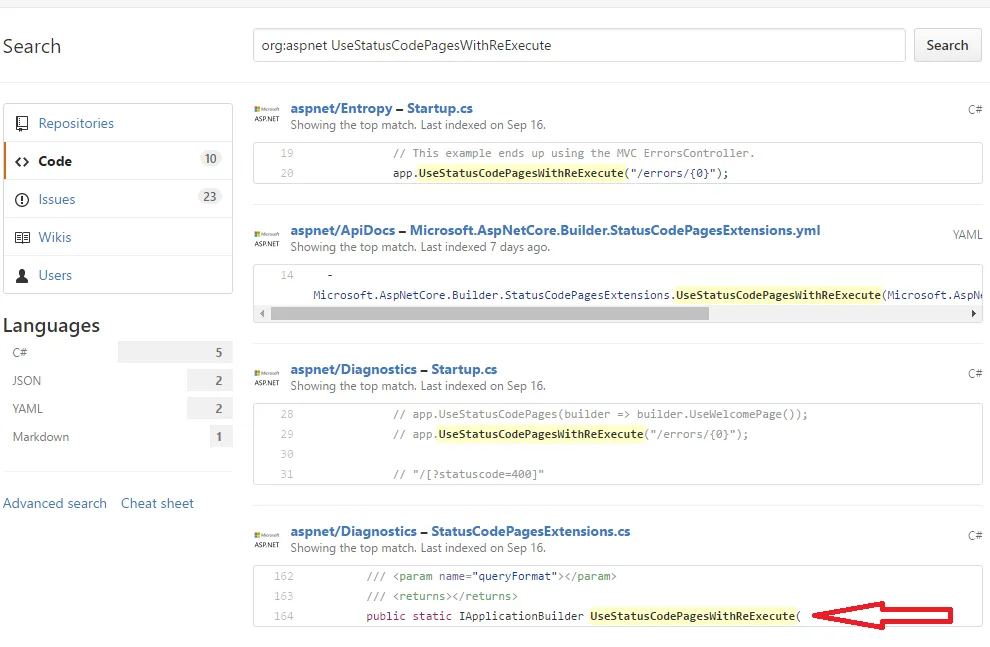Click ASP.NET avatar beside aspnet/ApiDocs result
The width and height of the screenshot is (990, 647).
[x=267, y=237]
